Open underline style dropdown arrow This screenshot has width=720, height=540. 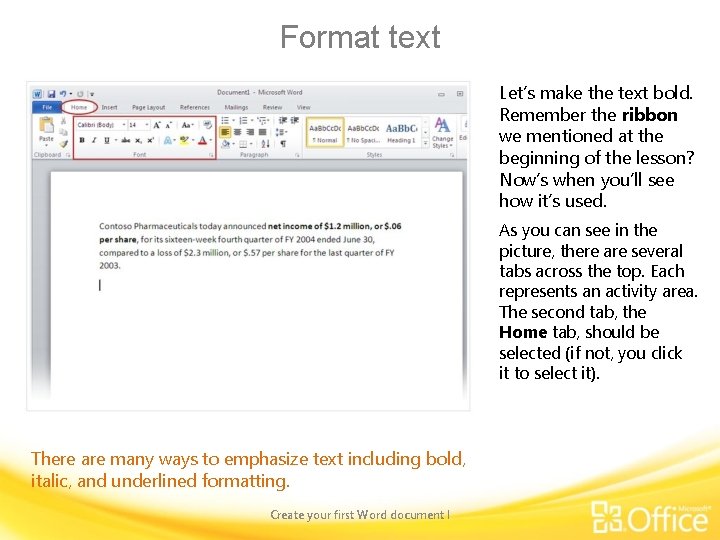[x=115, y=141]
